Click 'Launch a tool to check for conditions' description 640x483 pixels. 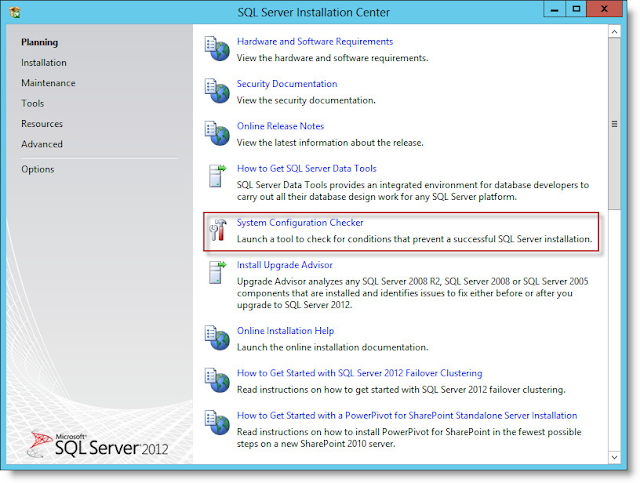(x=414, y=239)
